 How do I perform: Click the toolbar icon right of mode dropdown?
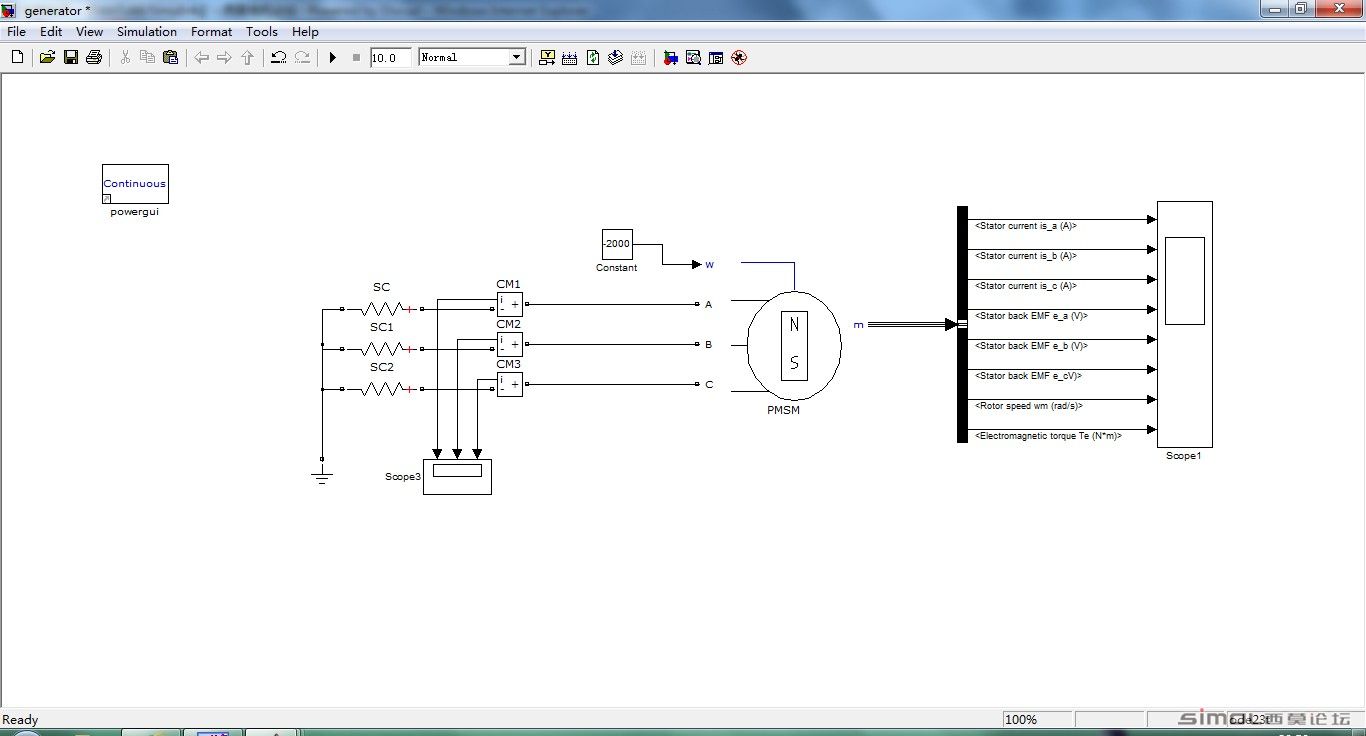click(547, 57)
